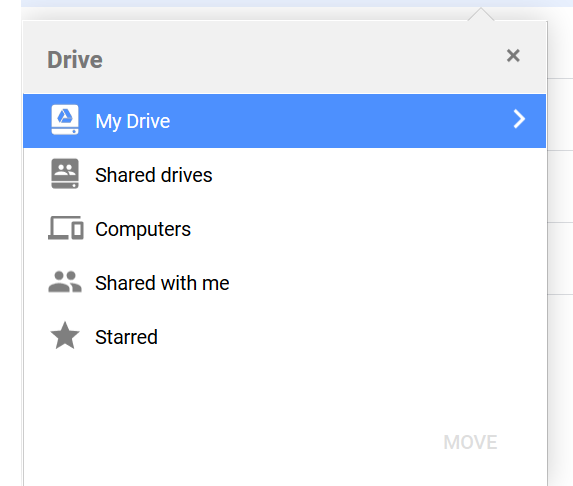Image resolution: width=573 pixels, height=486 pixels.
Task: Click the Shared with me people icon
Action: pyautogui.click(x=65, y=282)
